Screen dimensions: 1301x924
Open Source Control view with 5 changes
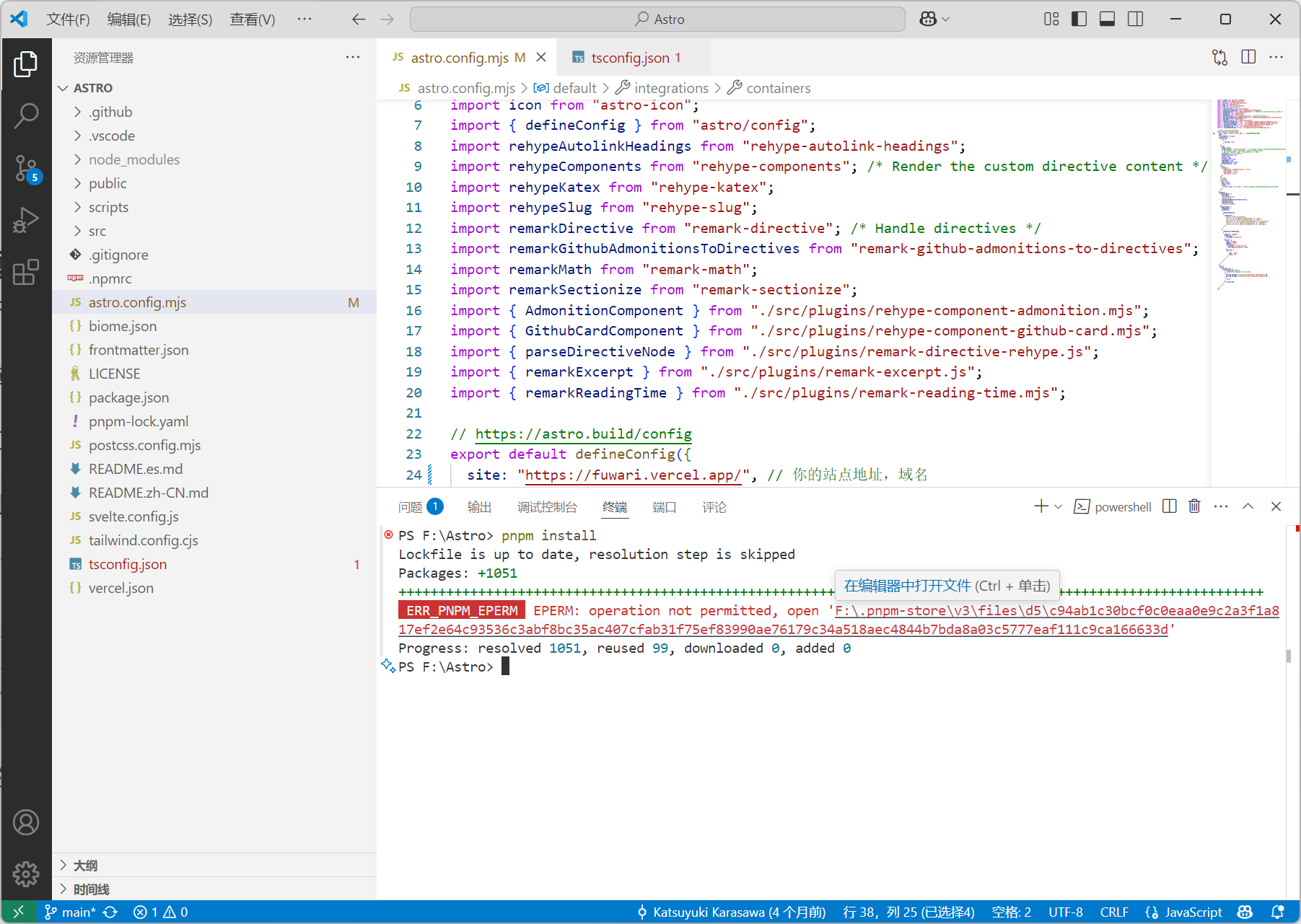click(26, 168)
